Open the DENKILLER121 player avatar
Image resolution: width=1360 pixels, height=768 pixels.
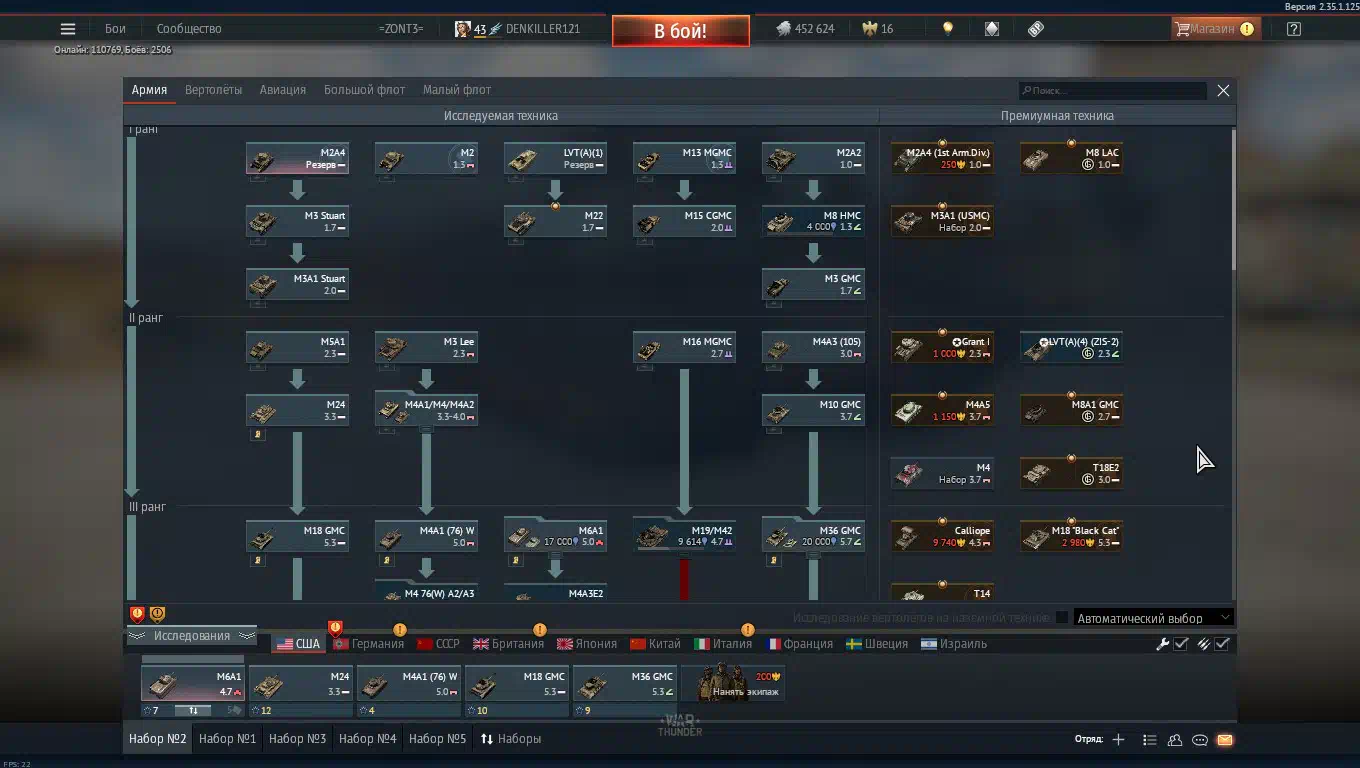coord(462,29)
